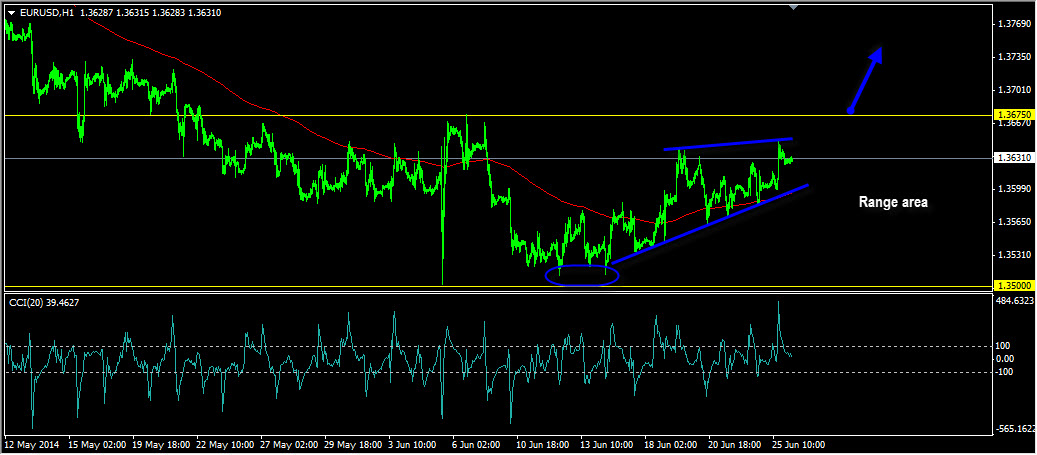Viewport: 1037px width, 455px height.
Task: Click the 12 May 2014 date label
Action: pyautogui.click(x=30, y=443)
